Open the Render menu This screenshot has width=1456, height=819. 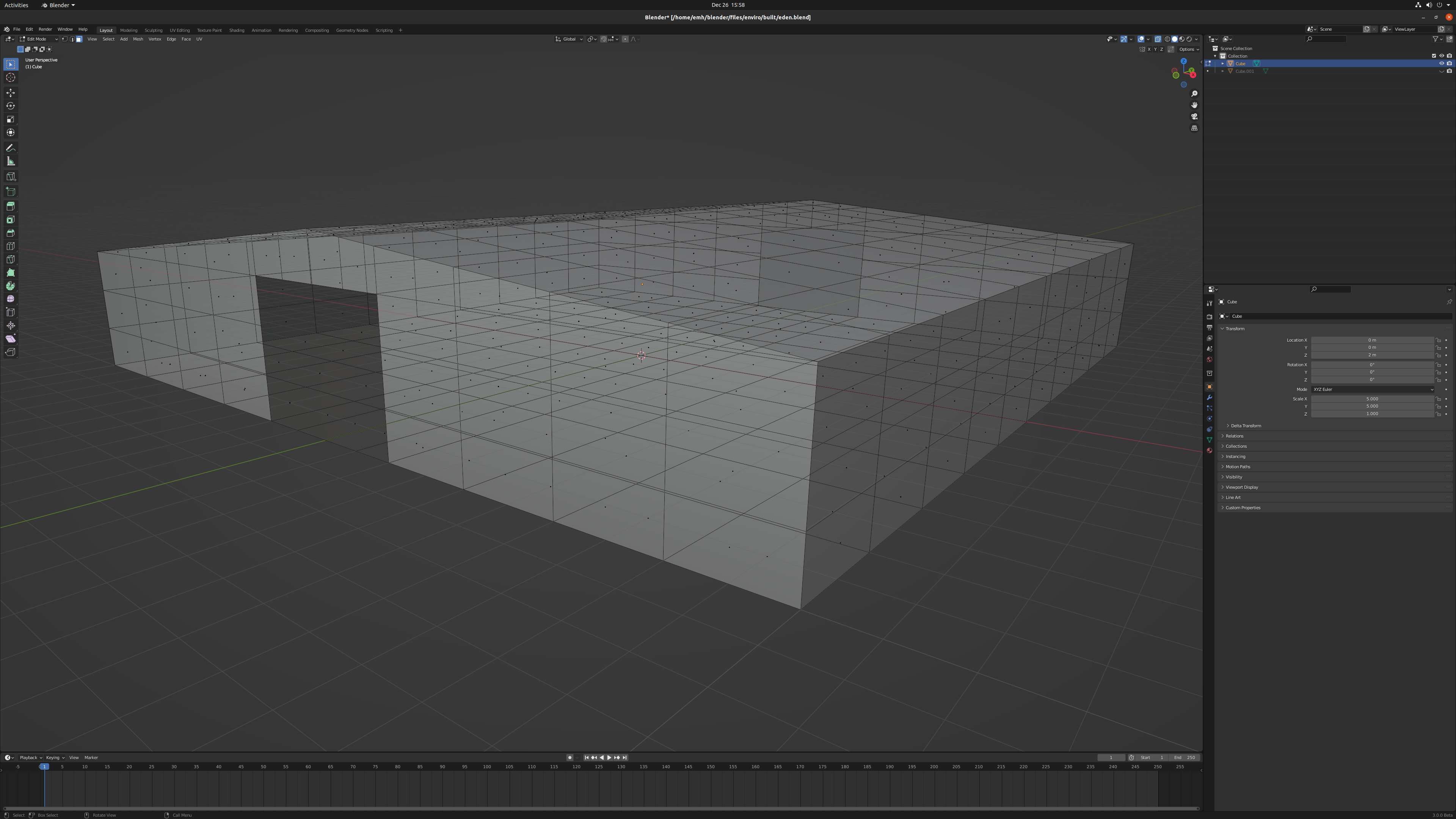click(x=45, y=30)
